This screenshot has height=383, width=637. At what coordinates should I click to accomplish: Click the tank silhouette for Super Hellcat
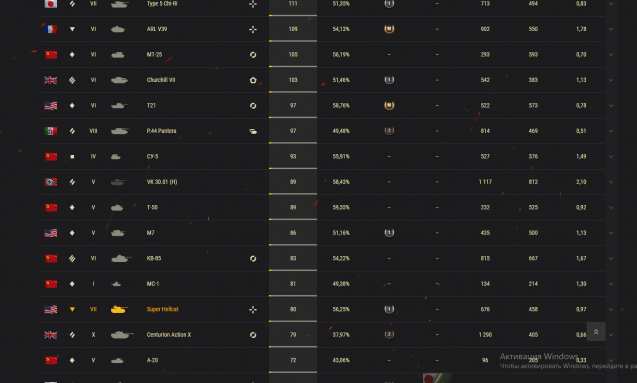coord(119,309)
